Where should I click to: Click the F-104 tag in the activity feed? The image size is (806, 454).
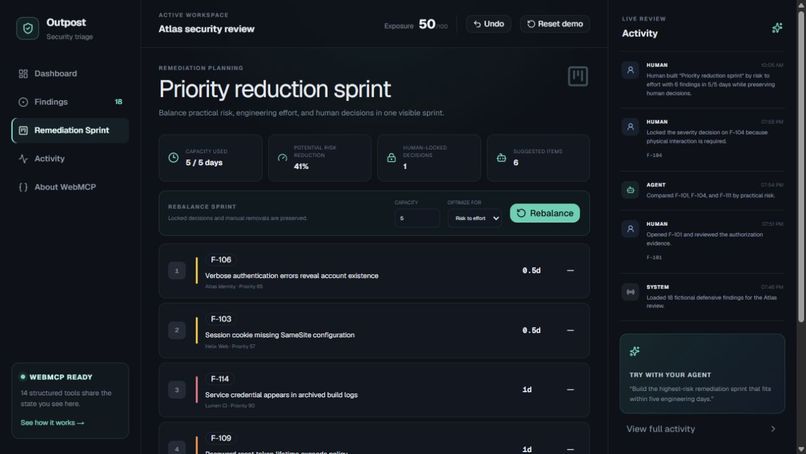(x=654, y=155)
